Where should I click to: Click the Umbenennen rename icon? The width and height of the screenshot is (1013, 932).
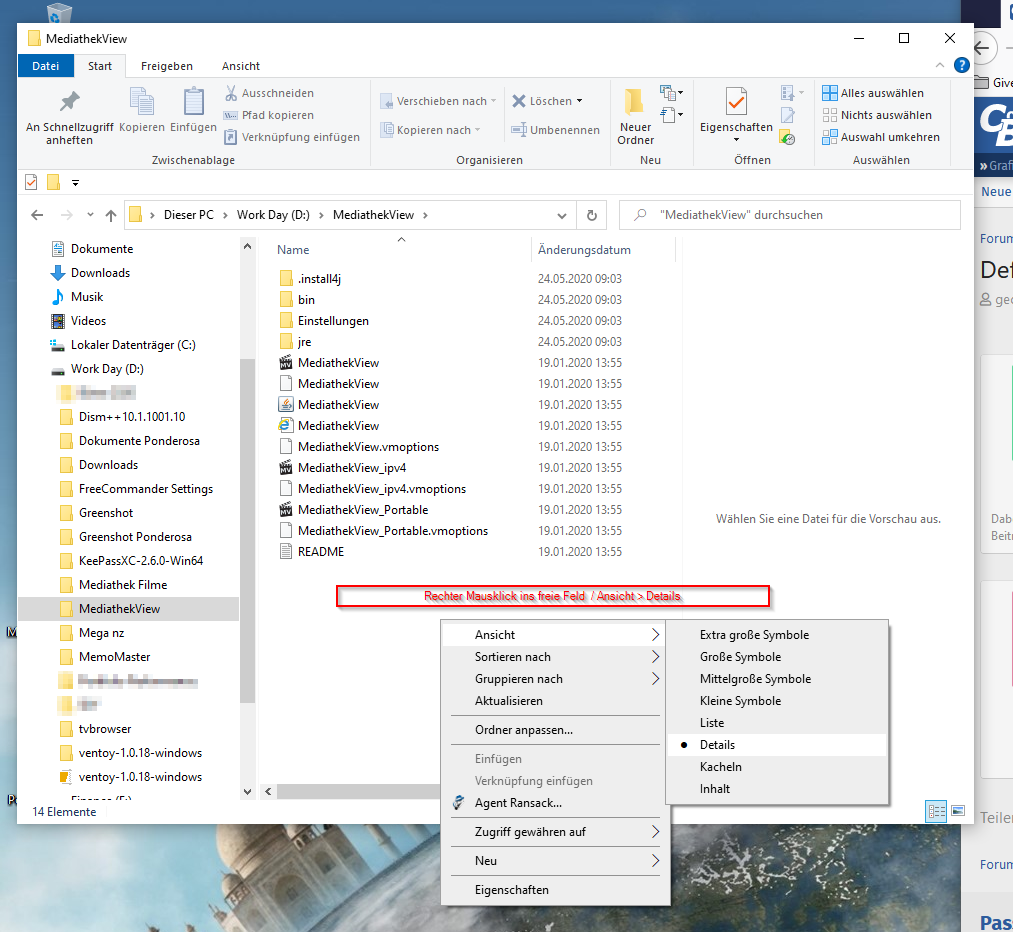tap(519, 130)
